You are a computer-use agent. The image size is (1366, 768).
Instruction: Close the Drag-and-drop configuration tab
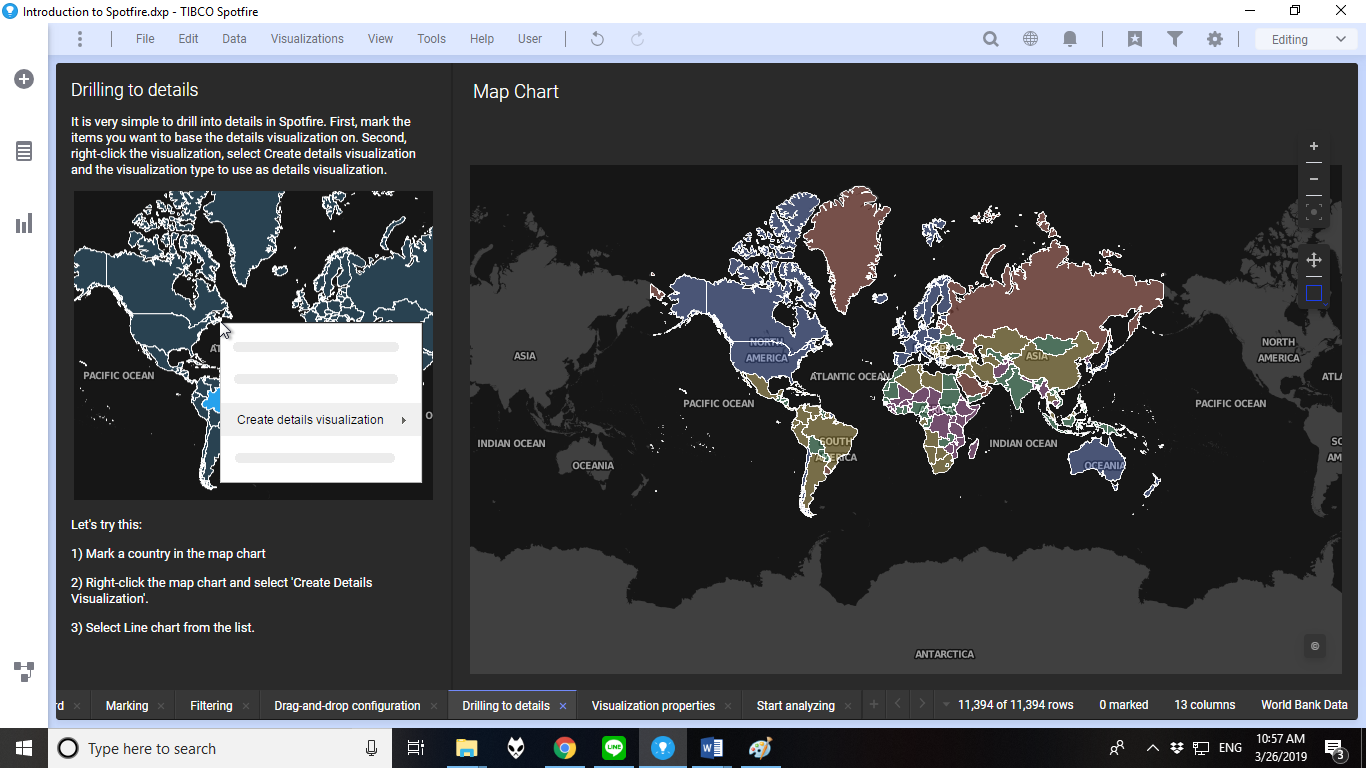pos(434,706)
